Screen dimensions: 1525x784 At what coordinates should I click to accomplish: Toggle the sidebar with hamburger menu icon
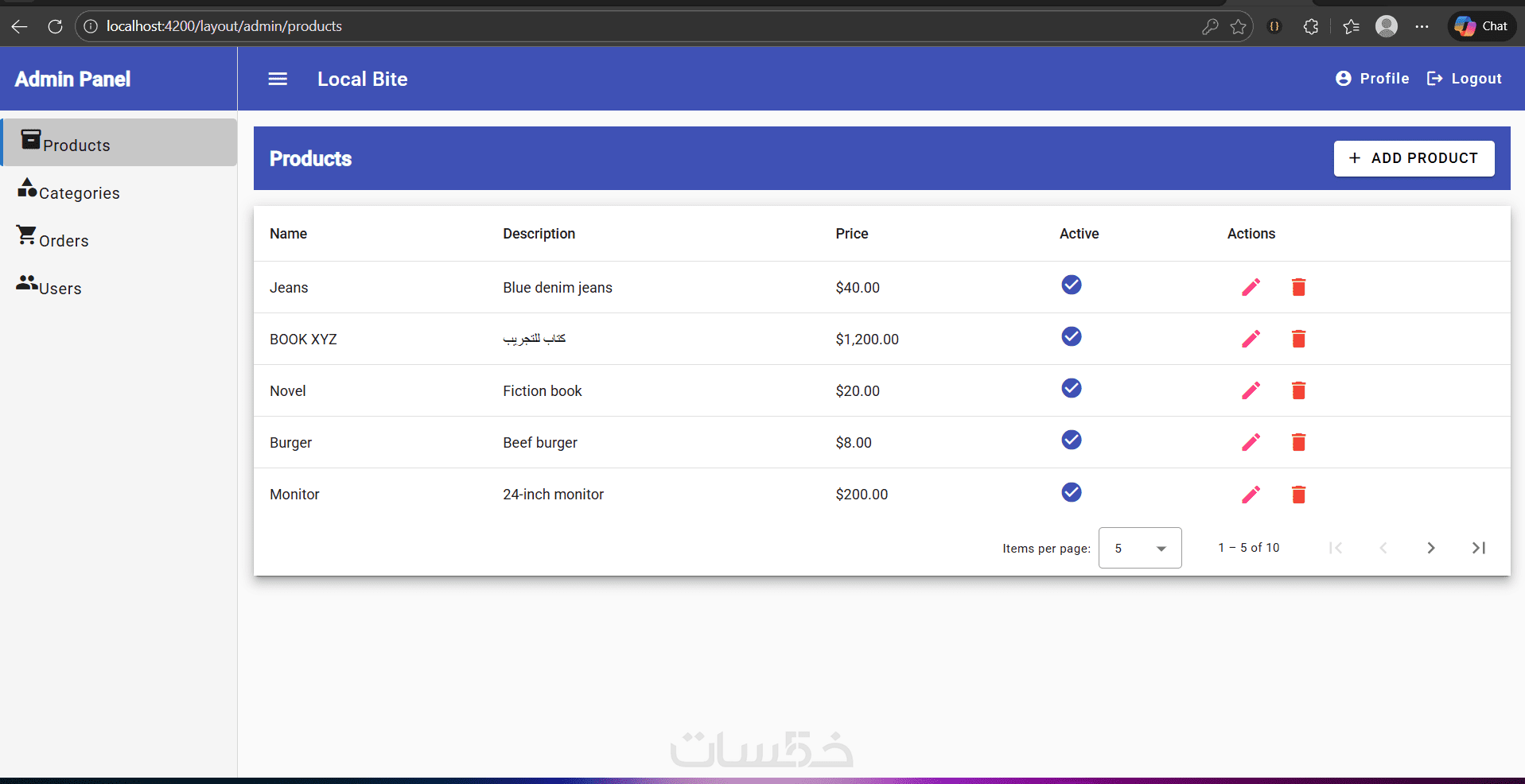click(x=278, y=79)
